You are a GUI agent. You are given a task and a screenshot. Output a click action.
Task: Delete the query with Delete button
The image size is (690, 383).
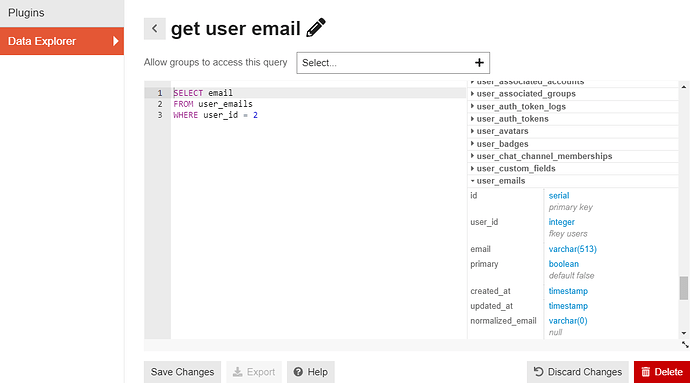pyautogui.click(x=662, y=372)
